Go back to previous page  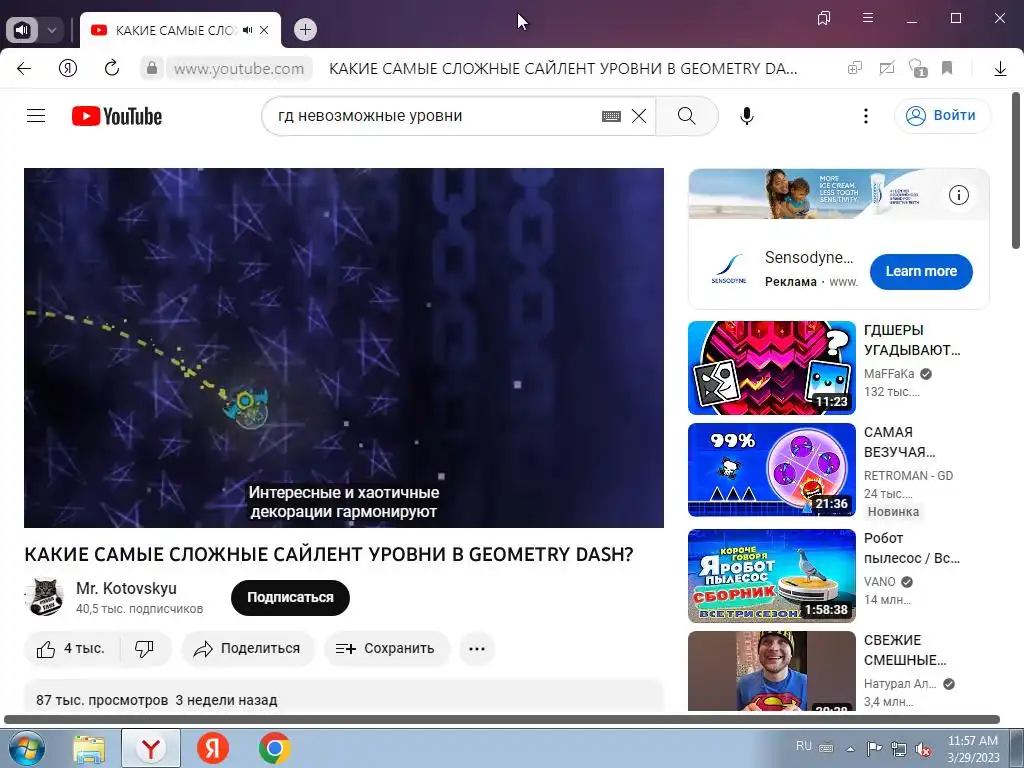(x=24, y=68)
